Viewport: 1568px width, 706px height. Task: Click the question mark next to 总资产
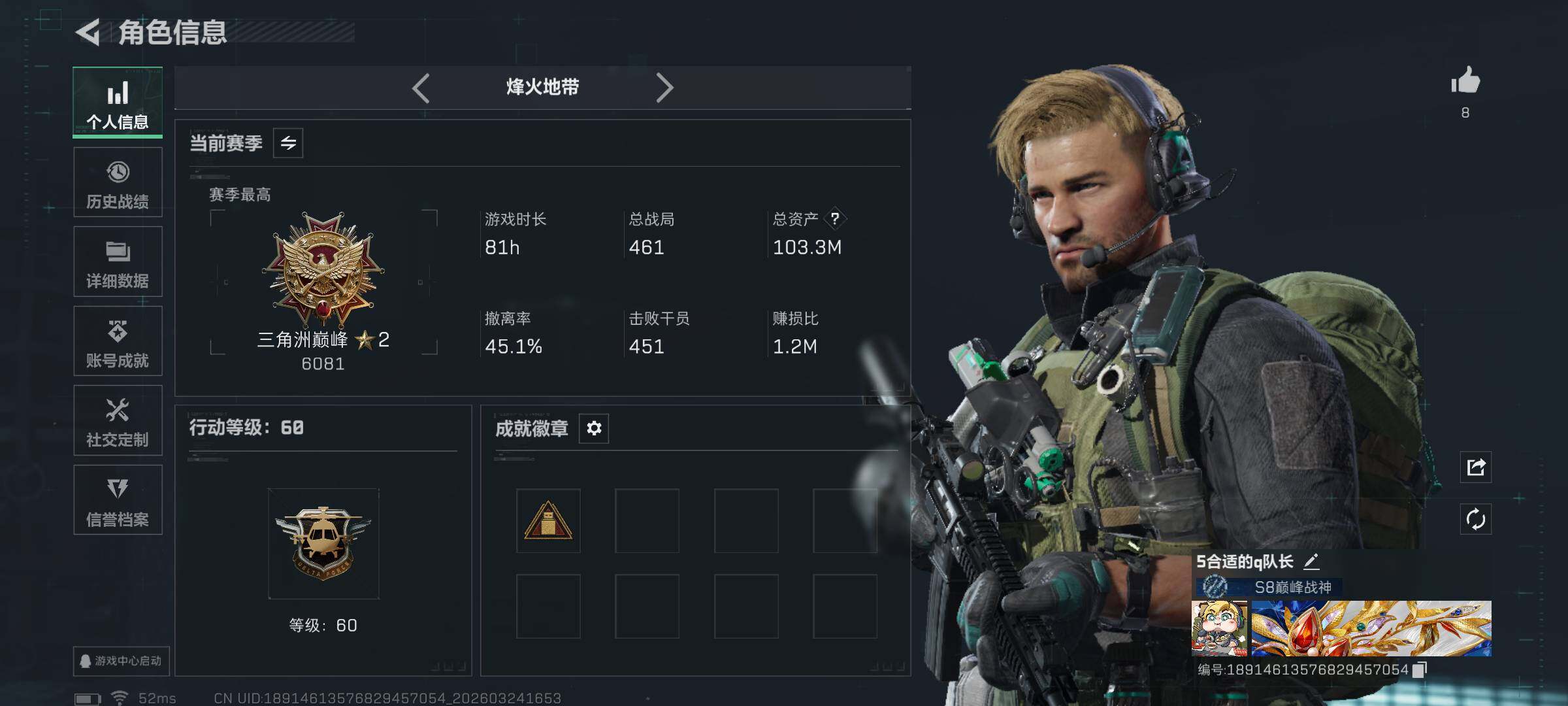point(834,218)
